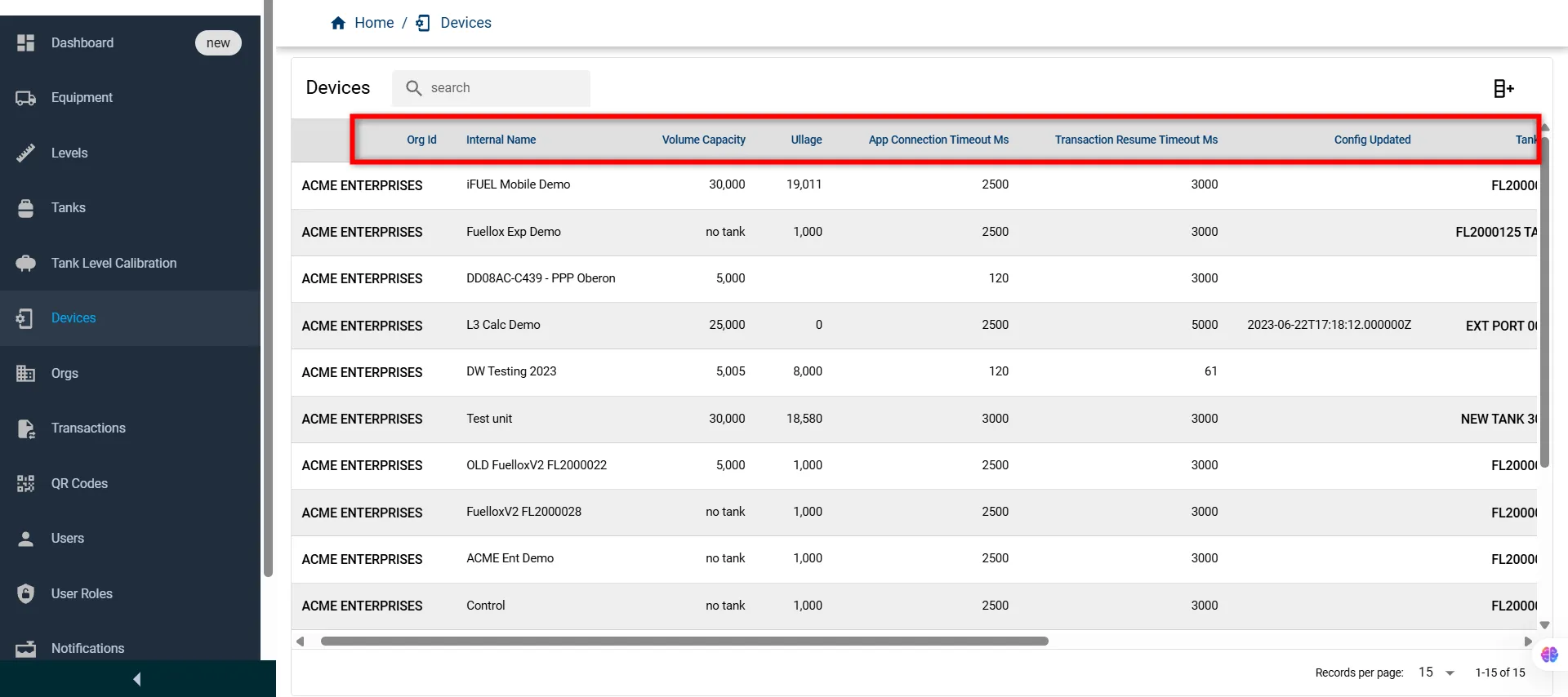Image resolution: width=1568 pixels, height=697 pixels.
Task: Click the sidebar vertical scrollbar
Action: [268, 290]
